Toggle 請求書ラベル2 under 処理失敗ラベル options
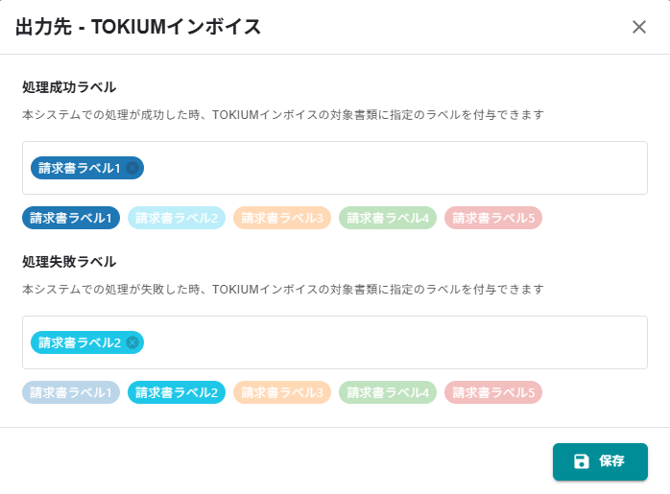The image size is (670, 494). click(x=176, y=393)
